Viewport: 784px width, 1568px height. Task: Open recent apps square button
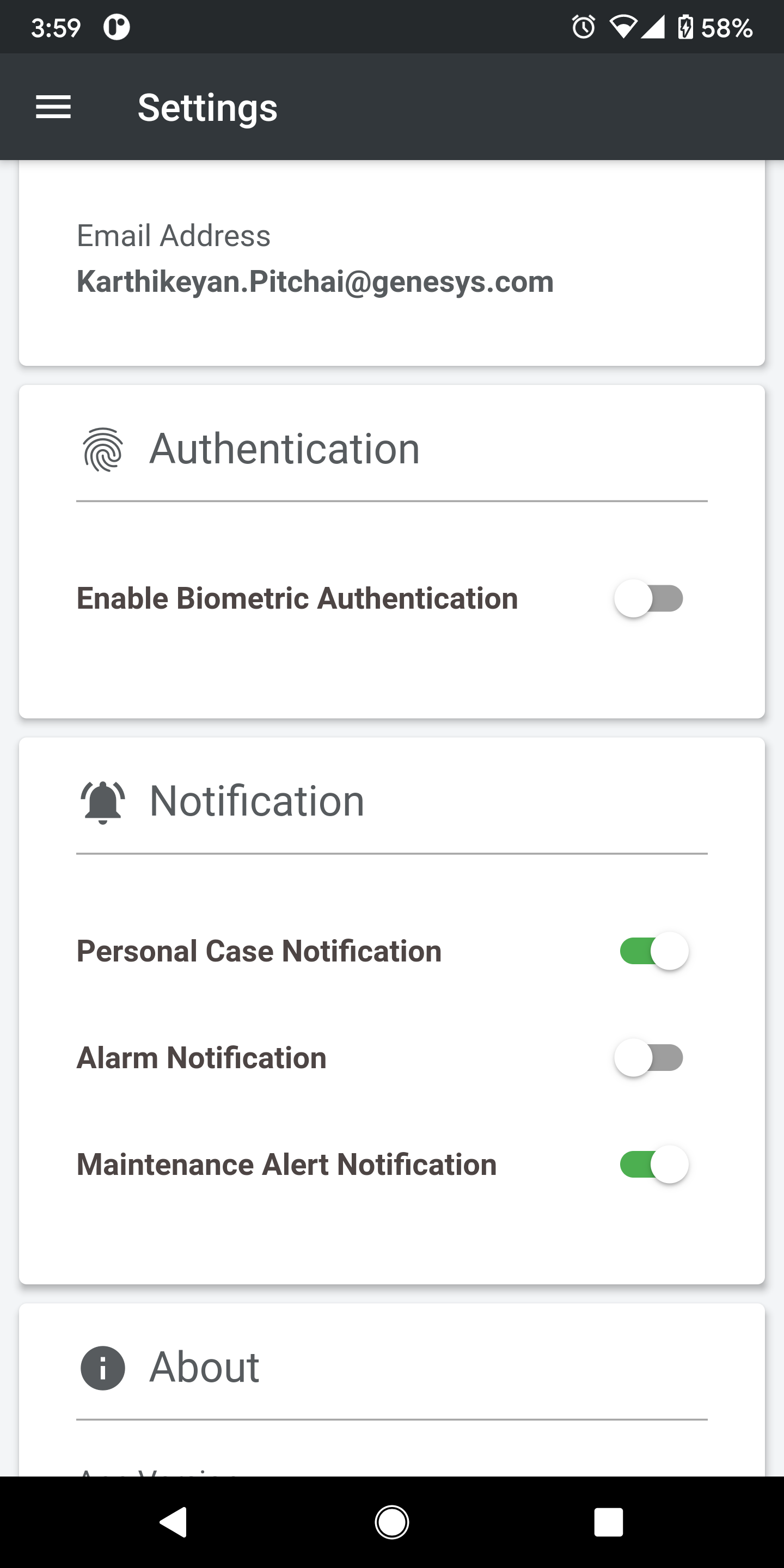609,1522
